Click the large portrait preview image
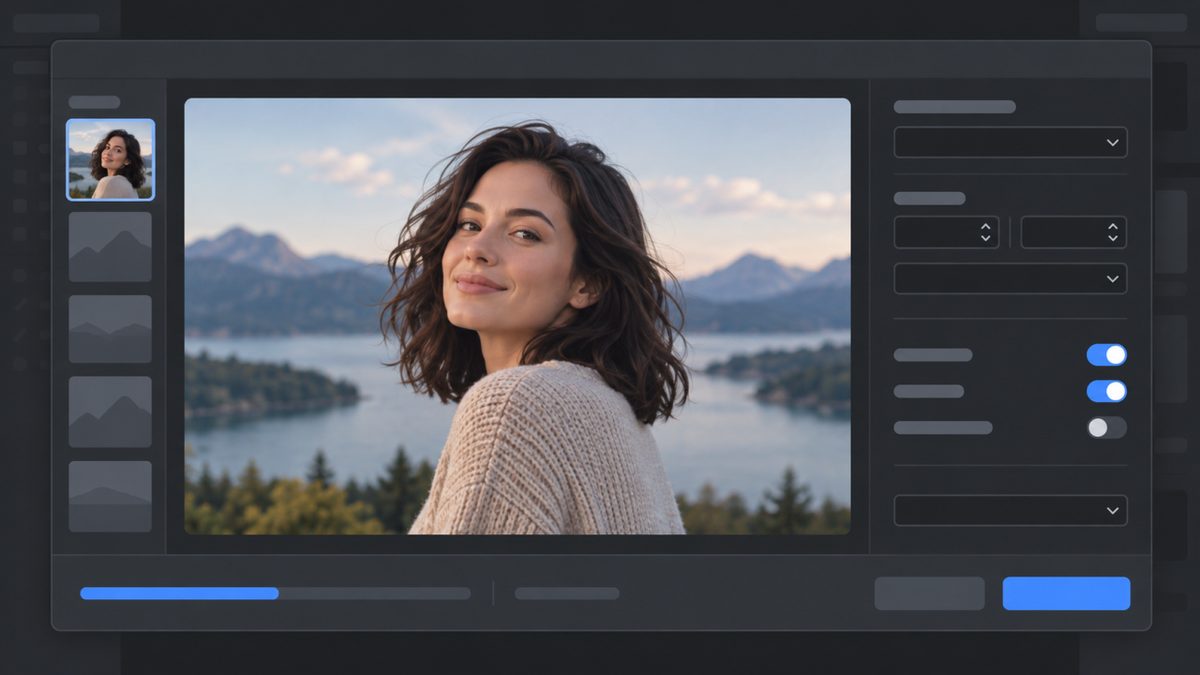The width and height of the screenshot is (1200, 675). point(517,316)
